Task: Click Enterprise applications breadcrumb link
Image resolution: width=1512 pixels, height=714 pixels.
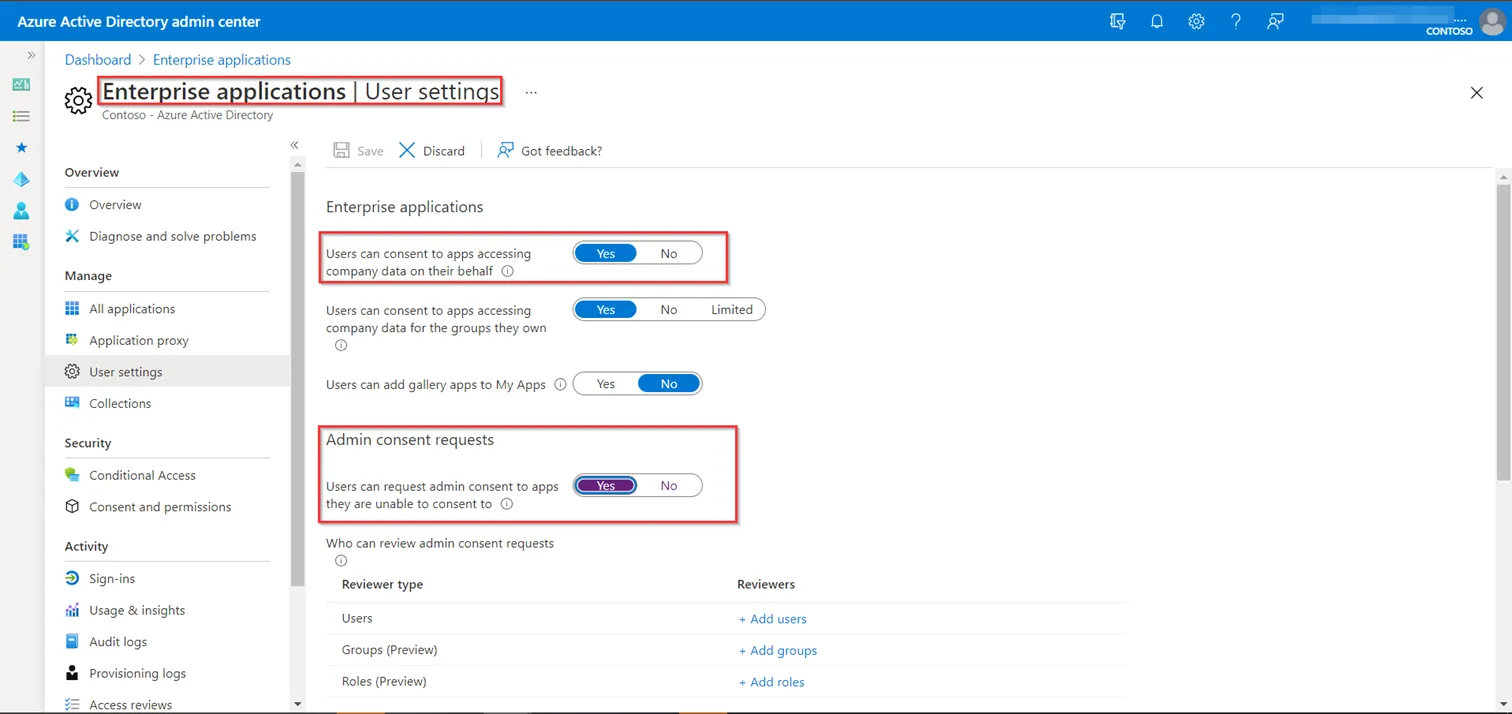Action: pos(222,60)
